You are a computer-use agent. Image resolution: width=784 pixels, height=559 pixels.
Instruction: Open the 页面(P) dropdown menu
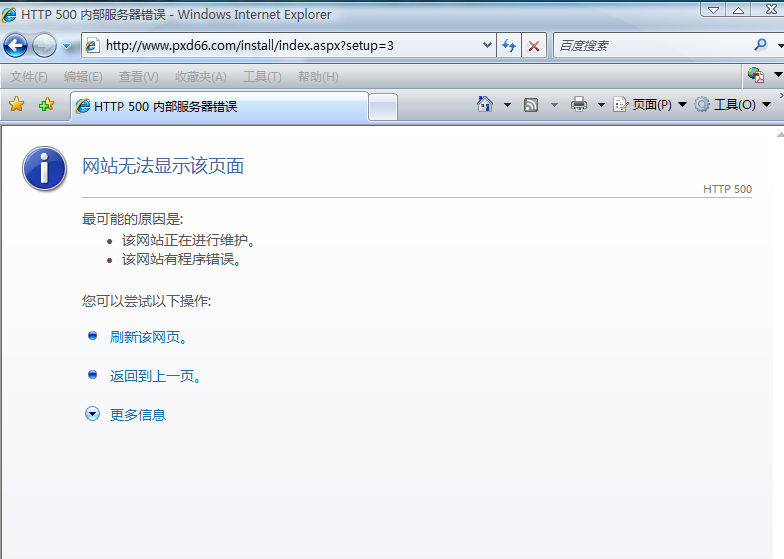click(650, 105)
